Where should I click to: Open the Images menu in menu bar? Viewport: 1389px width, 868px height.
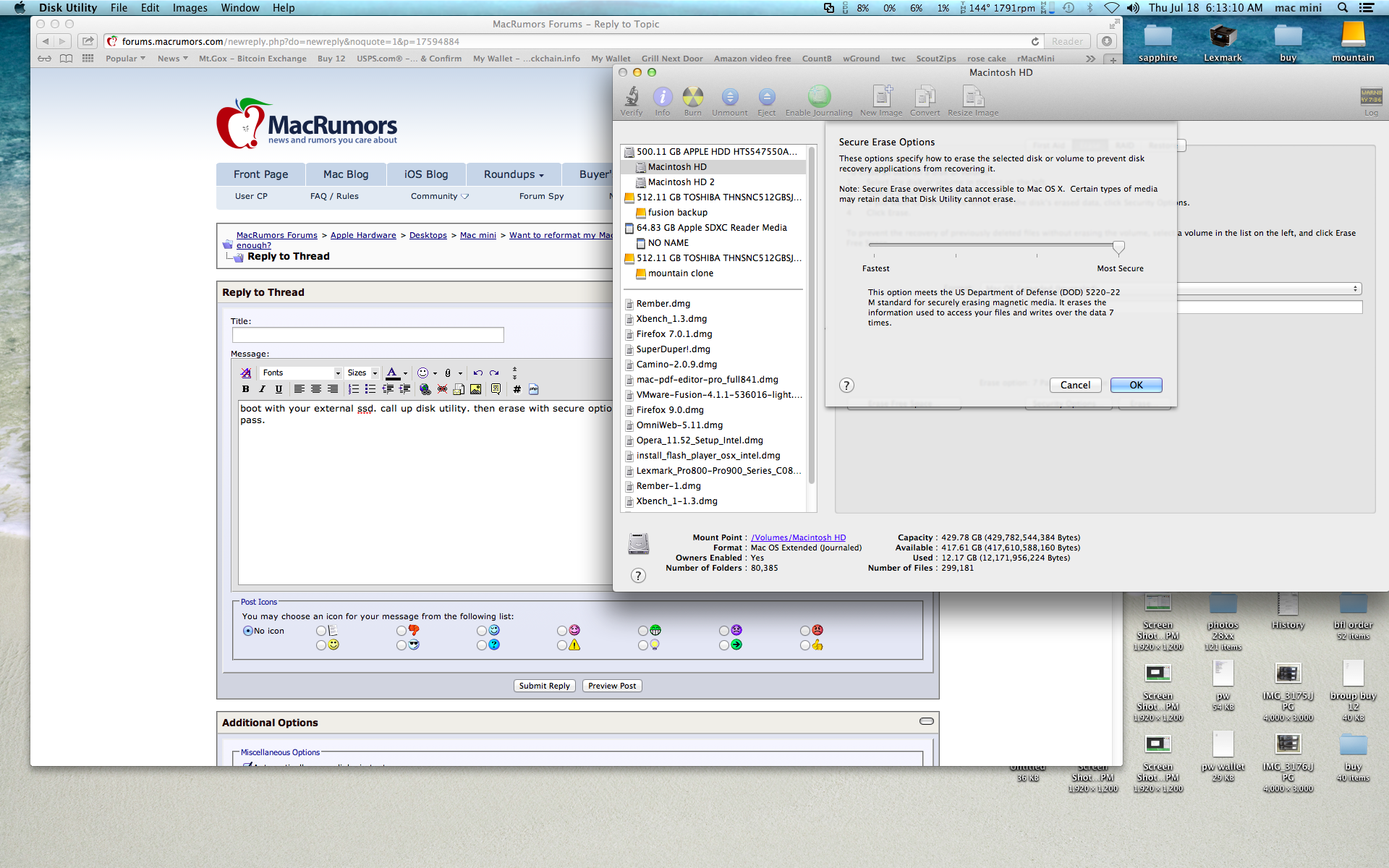click(x=190, y=8)
